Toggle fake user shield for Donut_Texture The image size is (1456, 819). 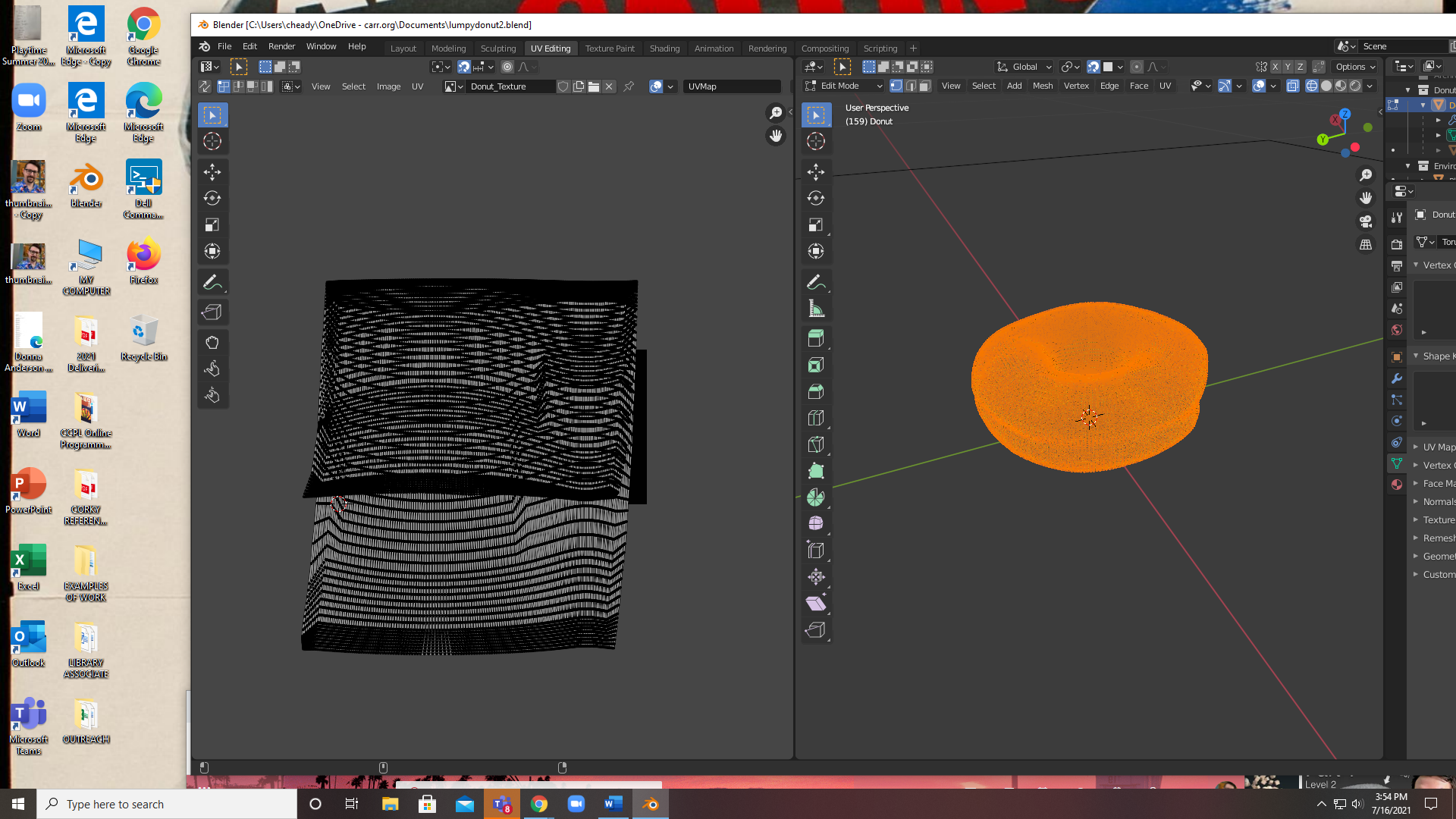(563, 86)
